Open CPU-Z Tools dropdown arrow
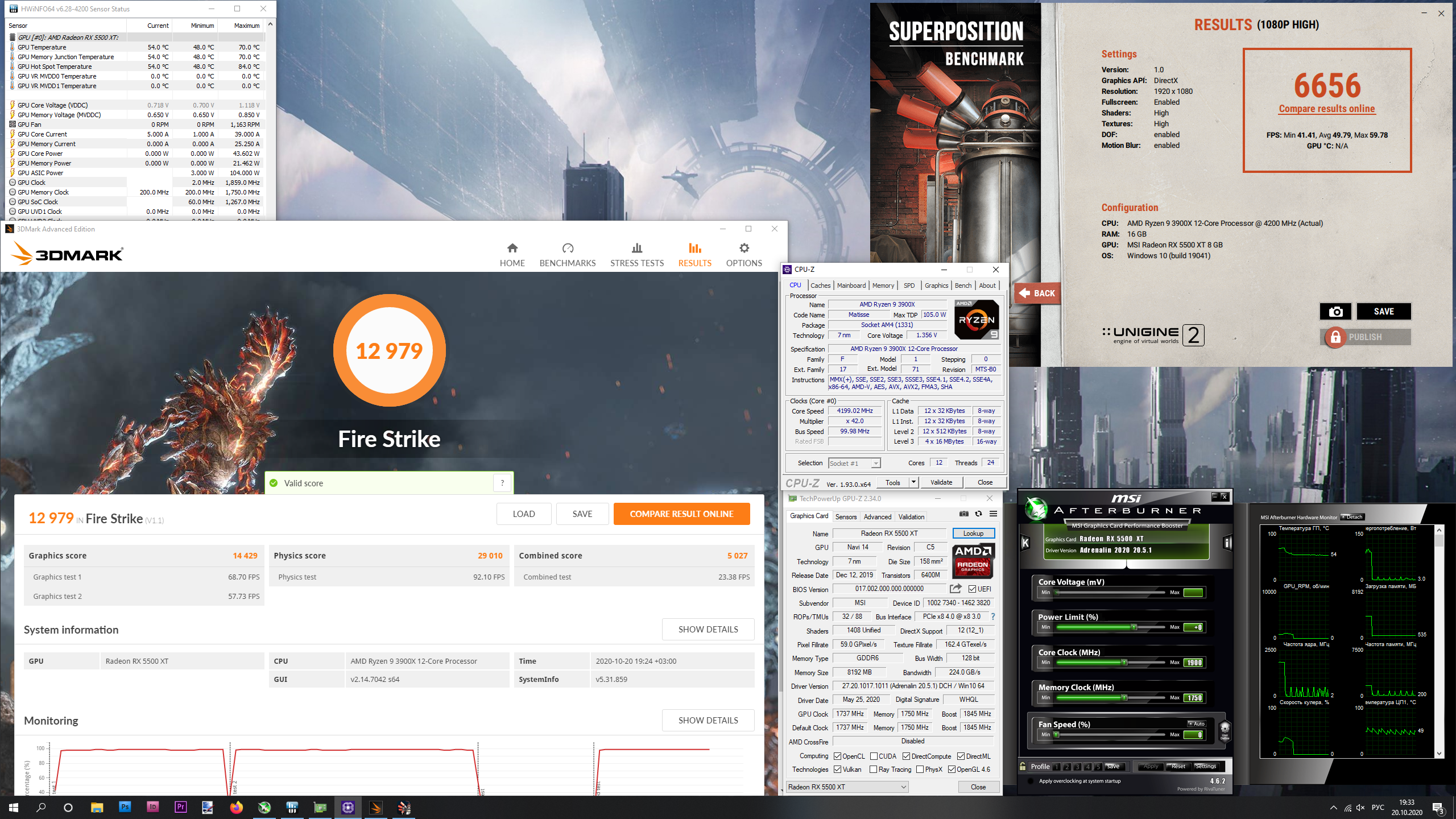The image size is (1456, 819). (x=913, y=482)
